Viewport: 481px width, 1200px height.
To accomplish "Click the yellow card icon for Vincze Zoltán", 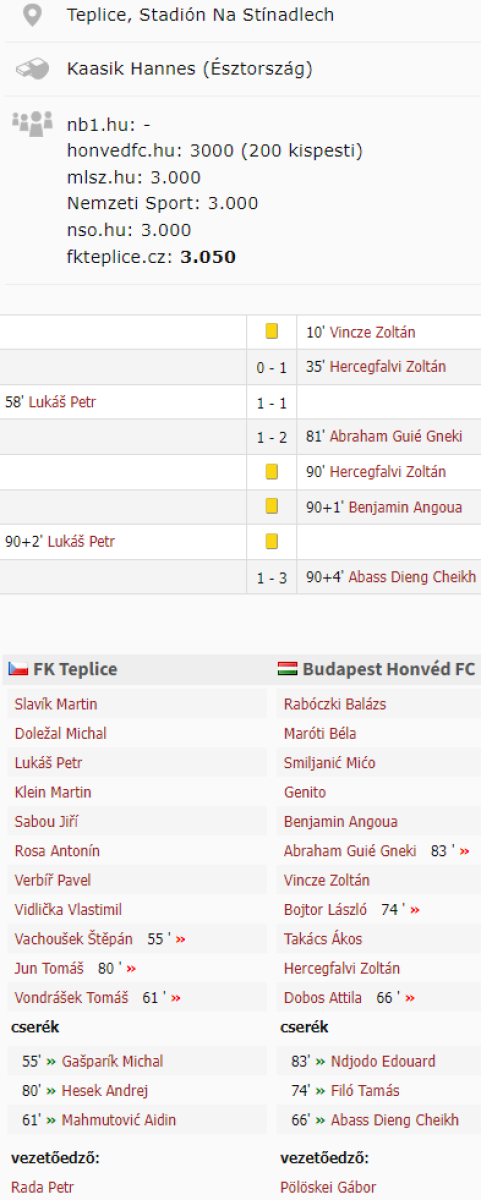I will click(x=271, y=332).
